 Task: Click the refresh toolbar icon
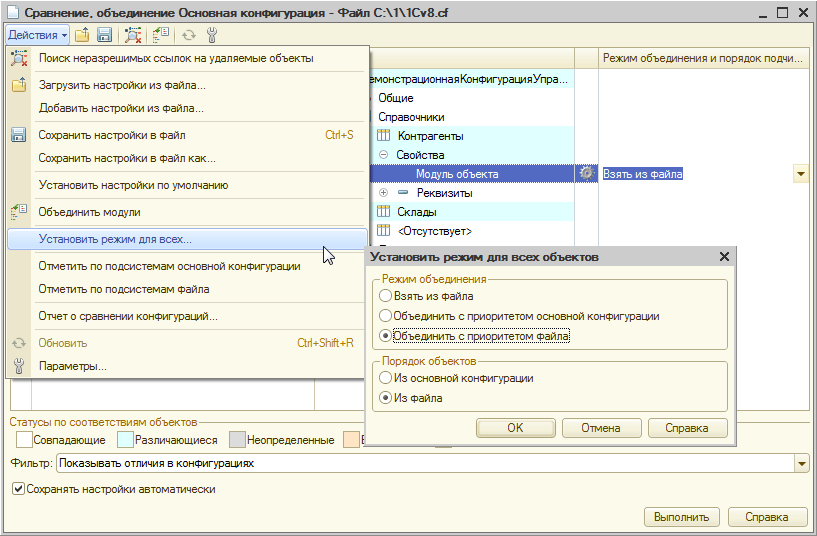click(189, 35)
